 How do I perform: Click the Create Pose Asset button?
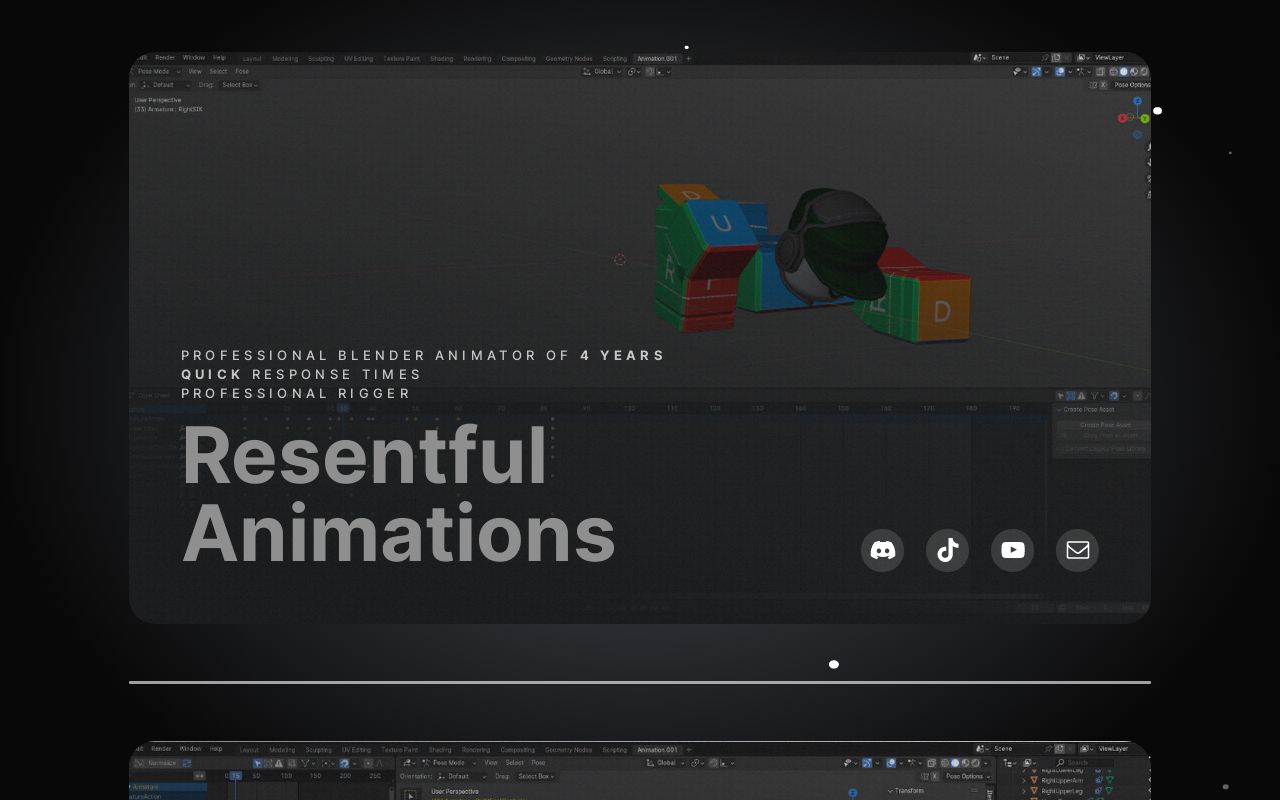pyautogui.click(x=1104, y=425)
